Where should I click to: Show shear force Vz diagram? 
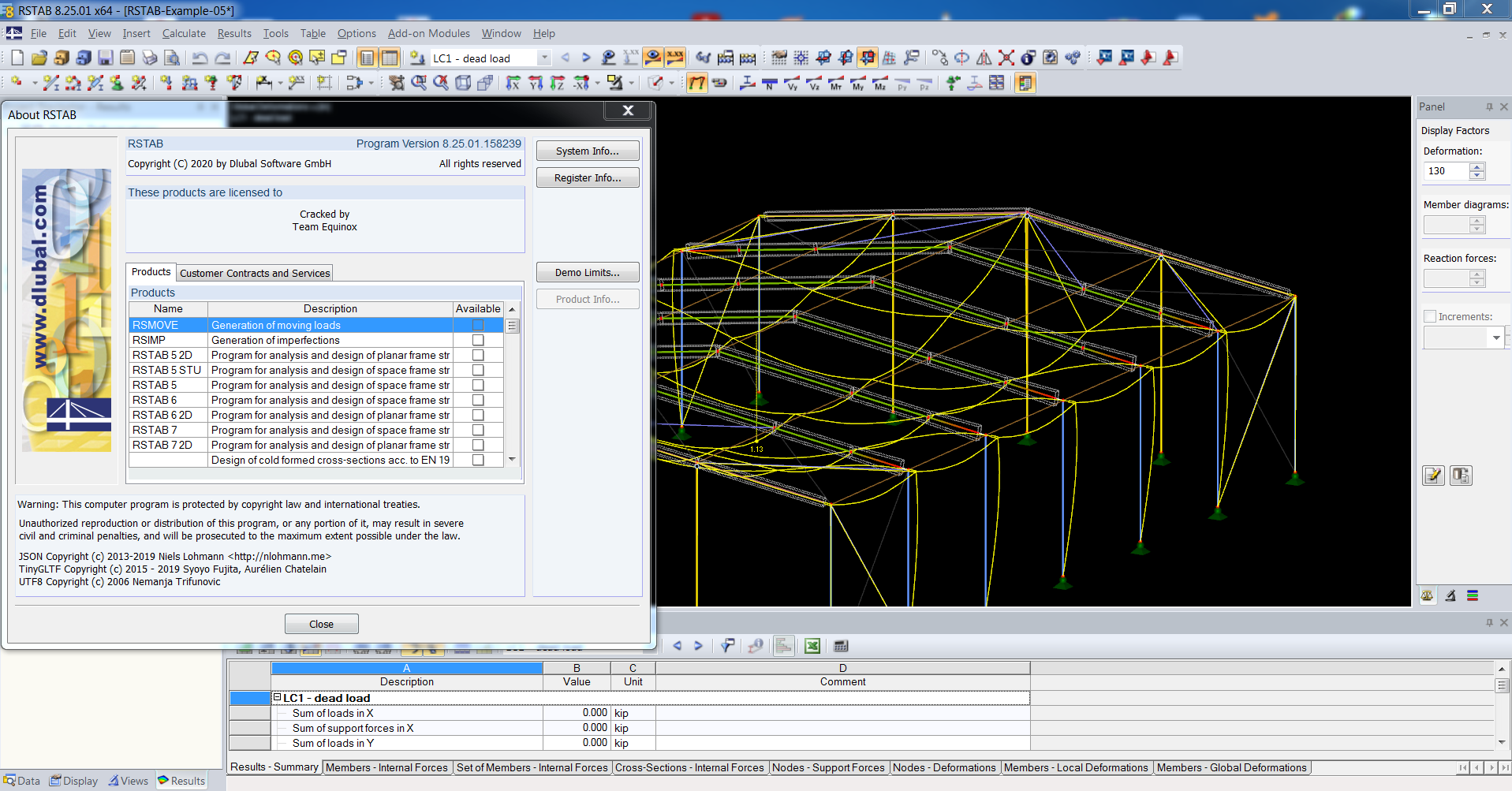814,83
